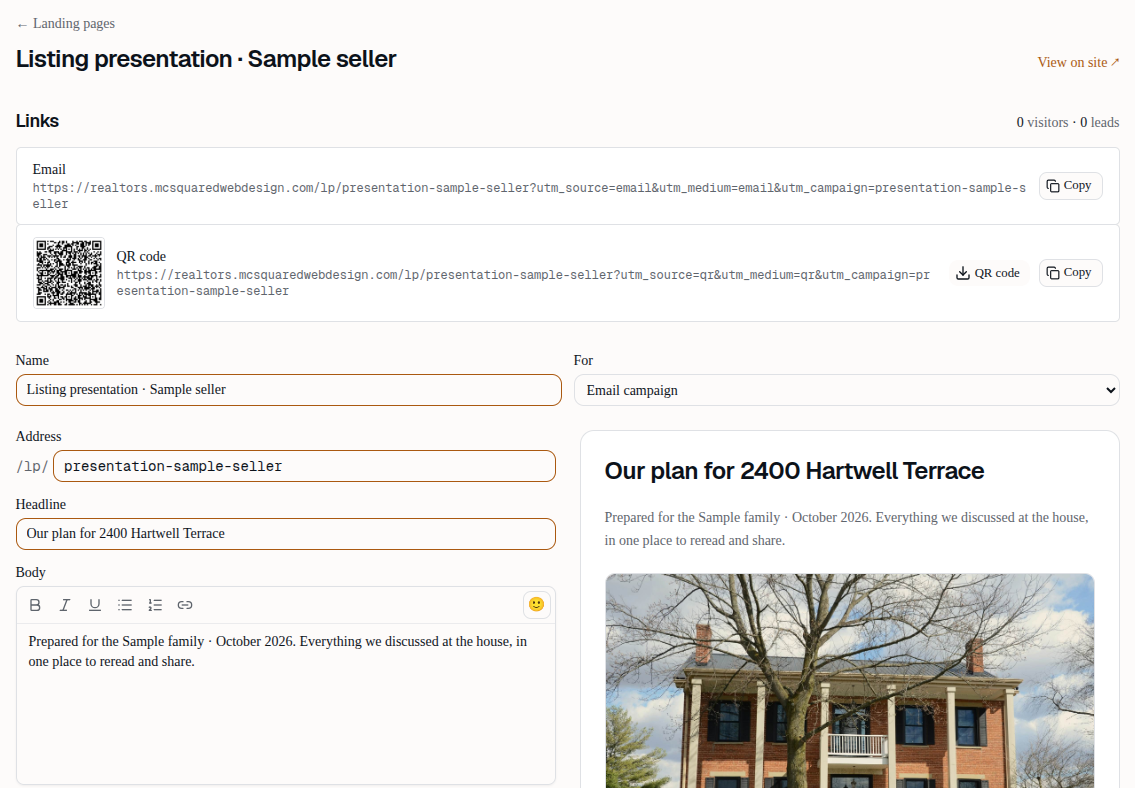Click into the Body text area
Image resolution: width=1135 pixels, height=788 pixels.
(286, 703)
